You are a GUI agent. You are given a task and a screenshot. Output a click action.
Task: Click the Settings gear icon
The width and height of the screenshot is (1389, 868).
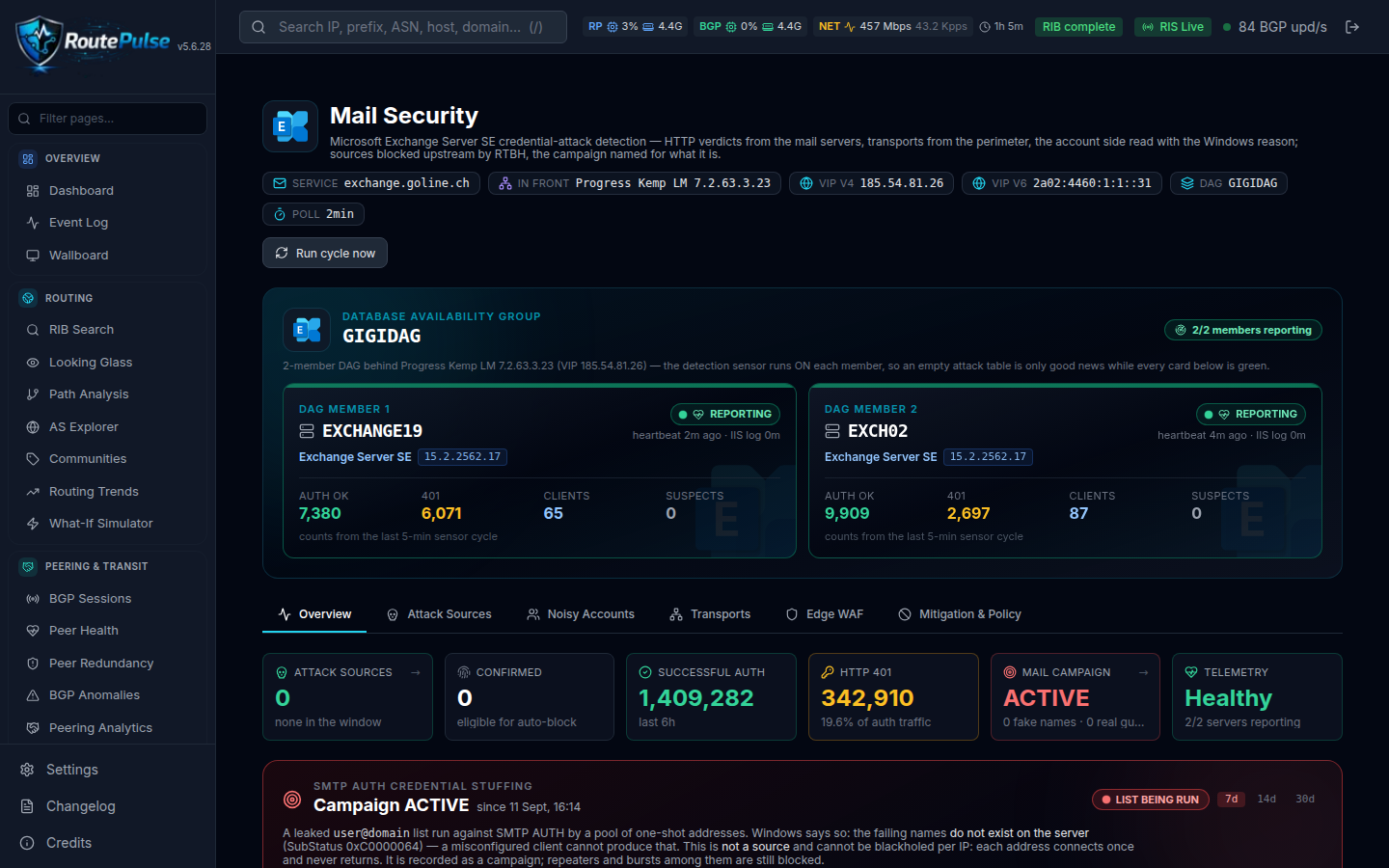(27, 770)
